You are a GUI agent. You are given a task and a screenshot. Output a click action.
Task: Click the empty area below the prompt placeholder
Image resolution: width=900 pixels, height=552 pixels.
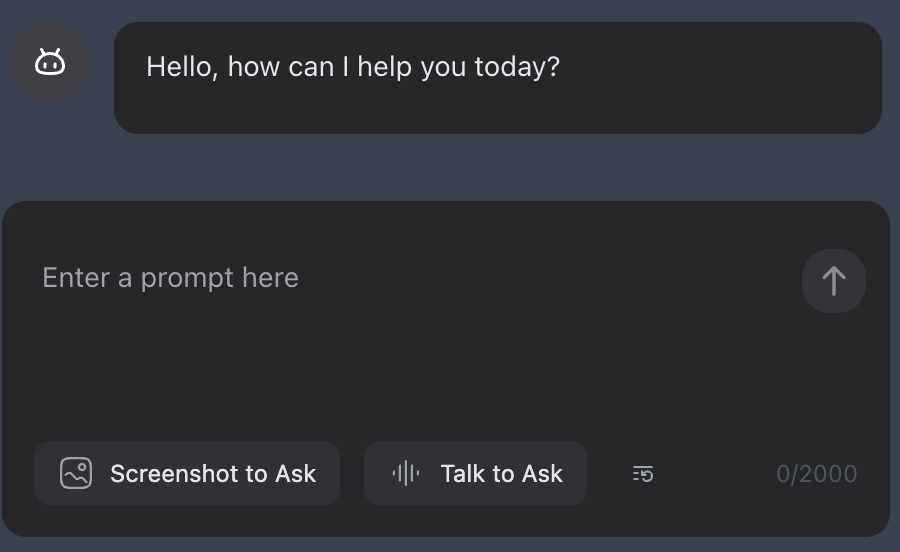pyautogui.click(x=400, y=370)
